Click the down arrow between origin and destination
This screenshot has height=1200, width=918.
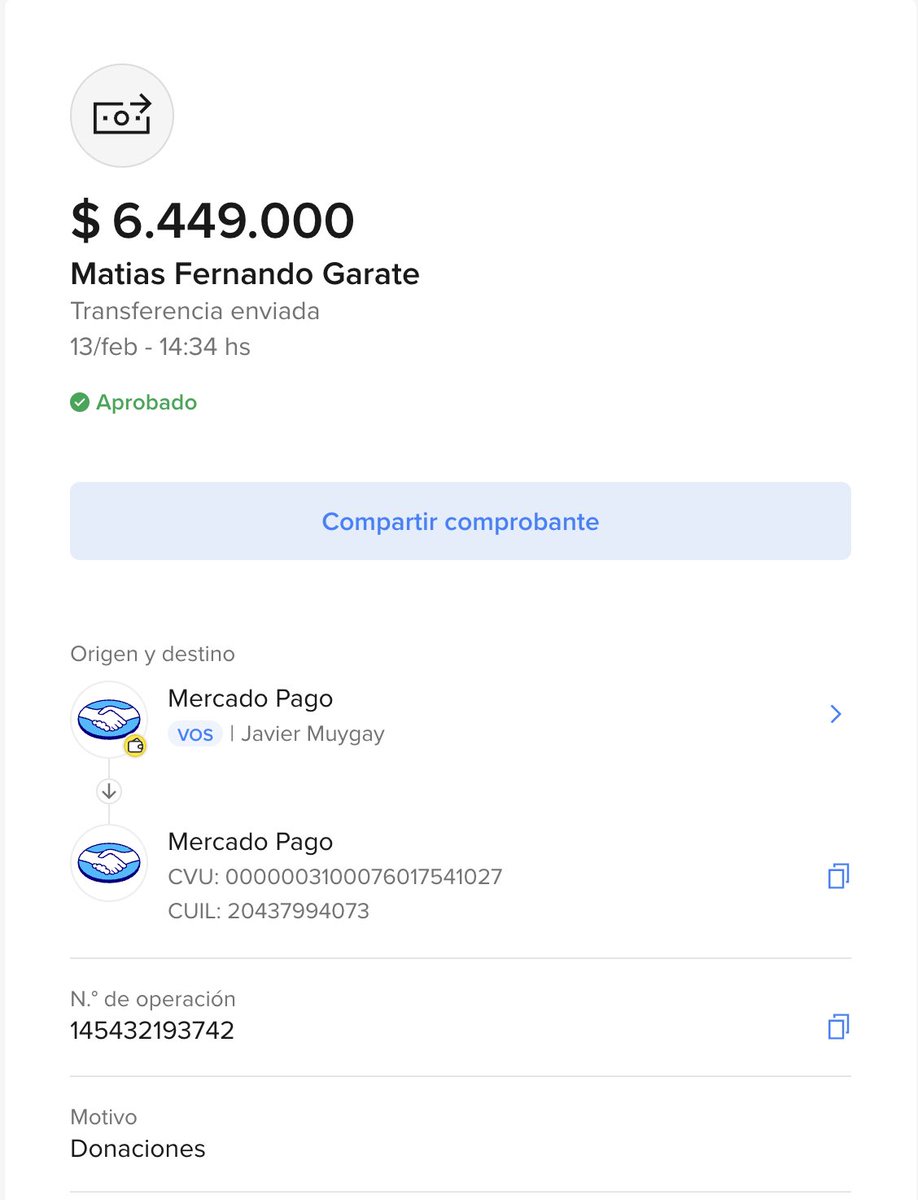click(x=109, y=791)
